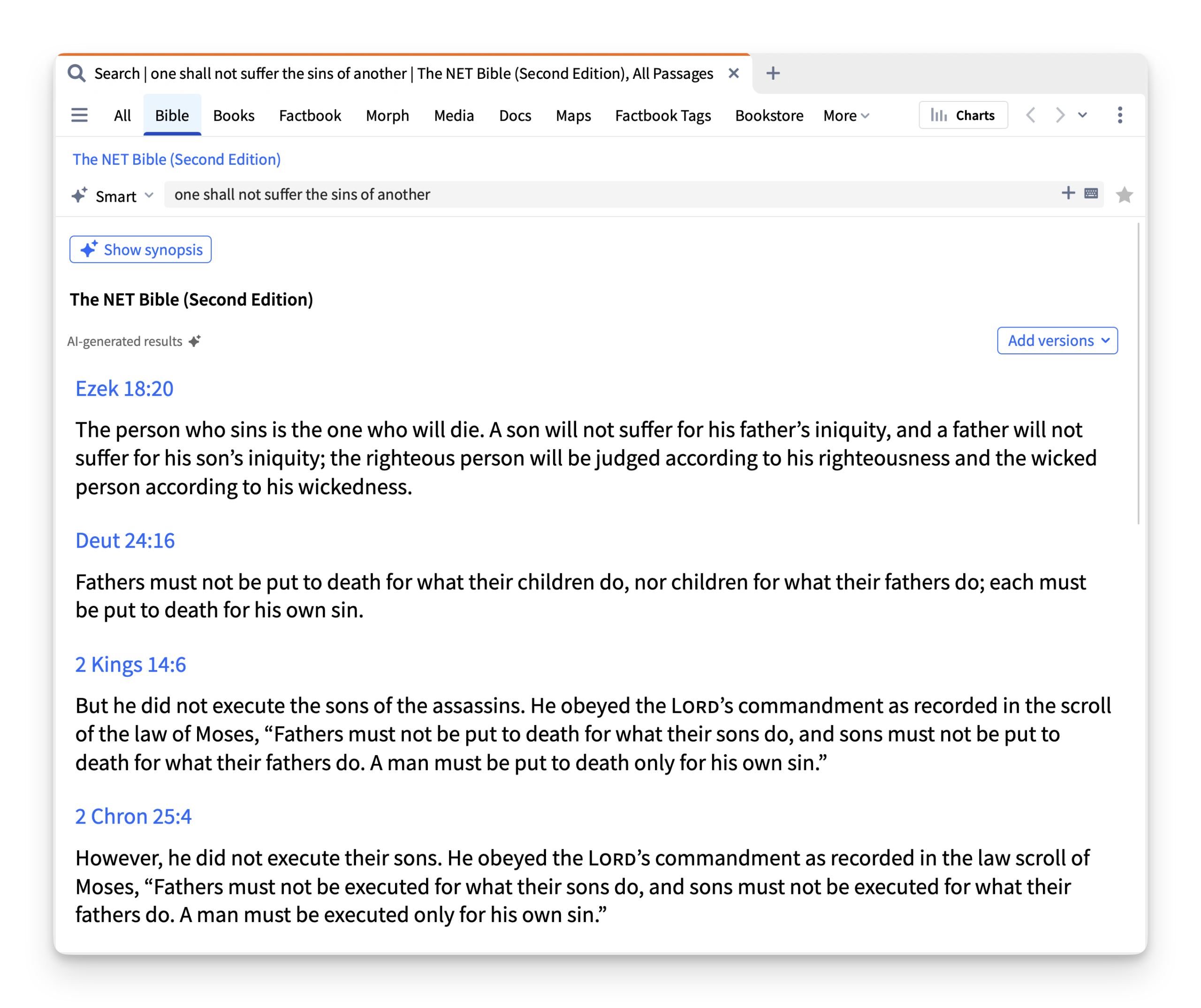Screen dimensions: 1201x1008
Task: Open the Deut 24:16 result
Action: pyautogui.click(x=125, y=541)
